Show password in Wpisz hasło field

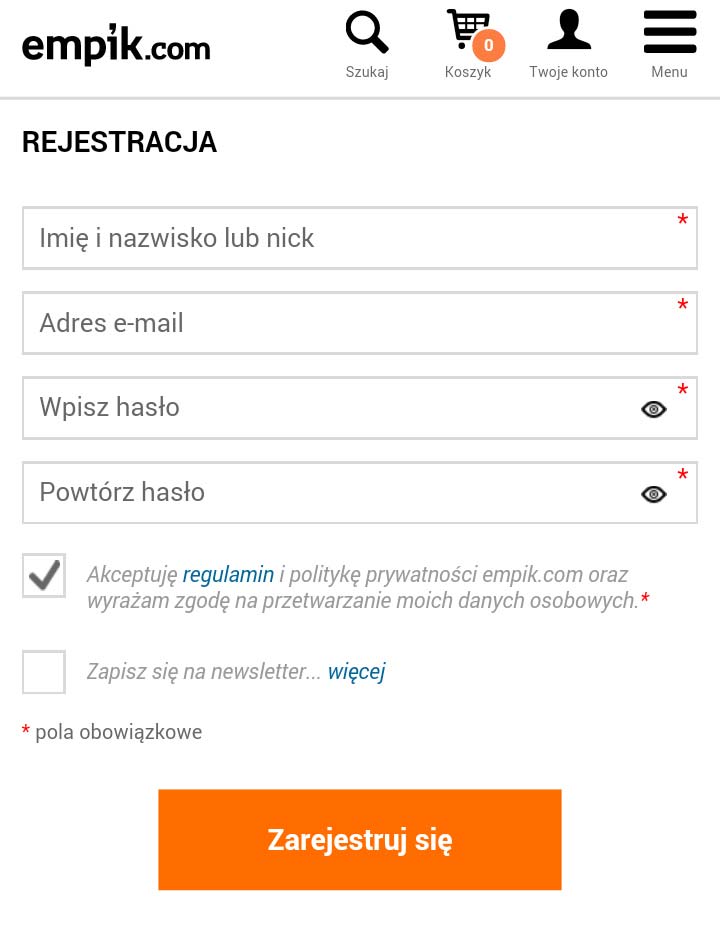pyautogui.click(x=654, y=409)
